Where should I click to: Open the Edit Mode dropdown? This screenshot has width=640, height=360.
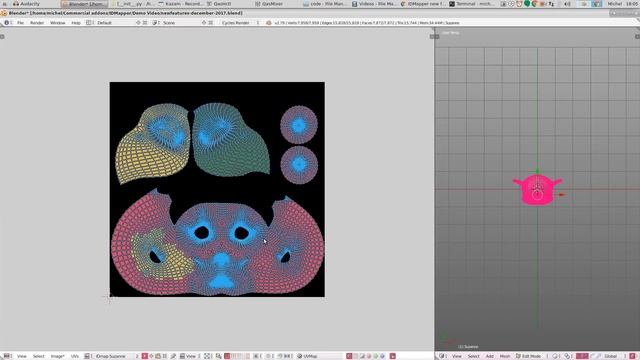point(531,356)
